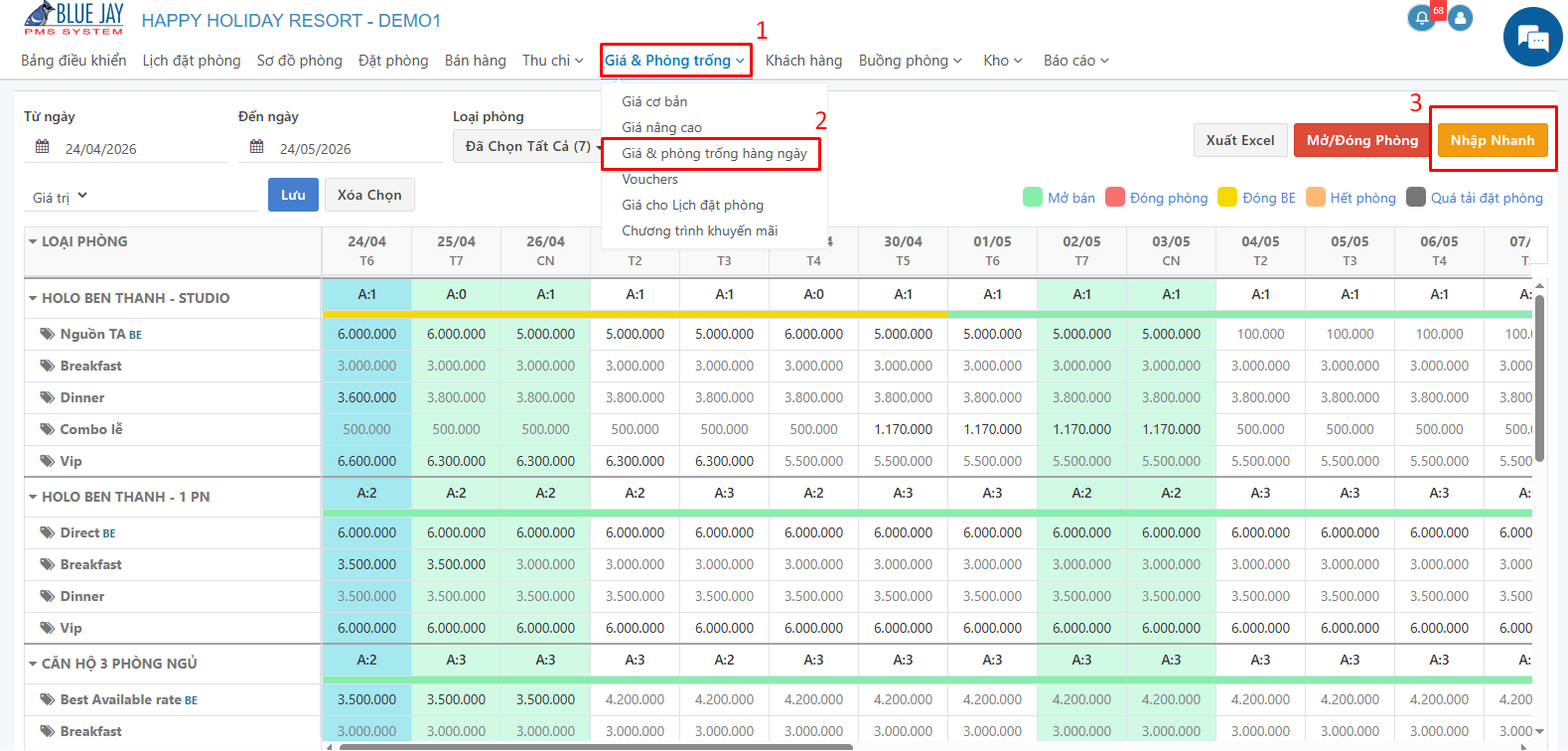Click the Từ ngày date field 24/04/2026

pos(126,148)
